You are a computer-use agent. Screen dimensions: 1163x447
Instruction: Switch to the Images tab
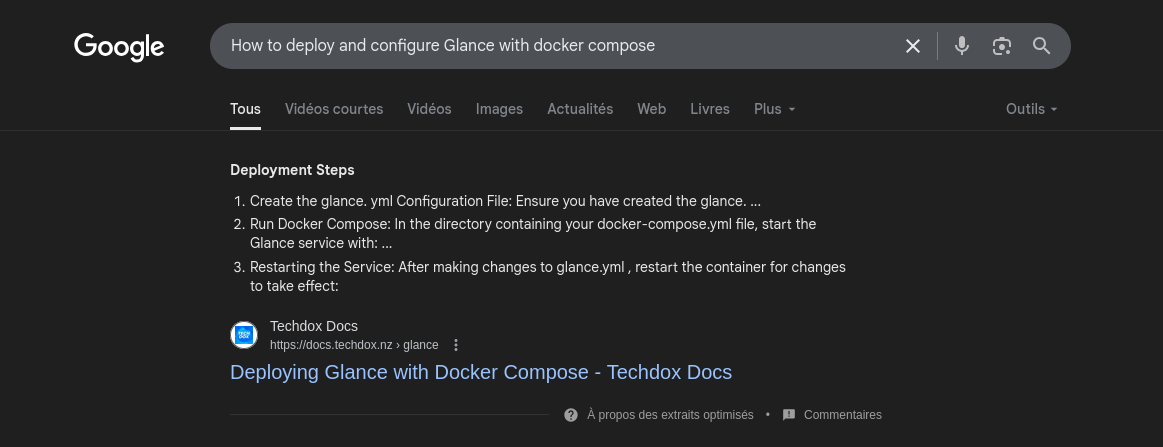pos(499,109)
